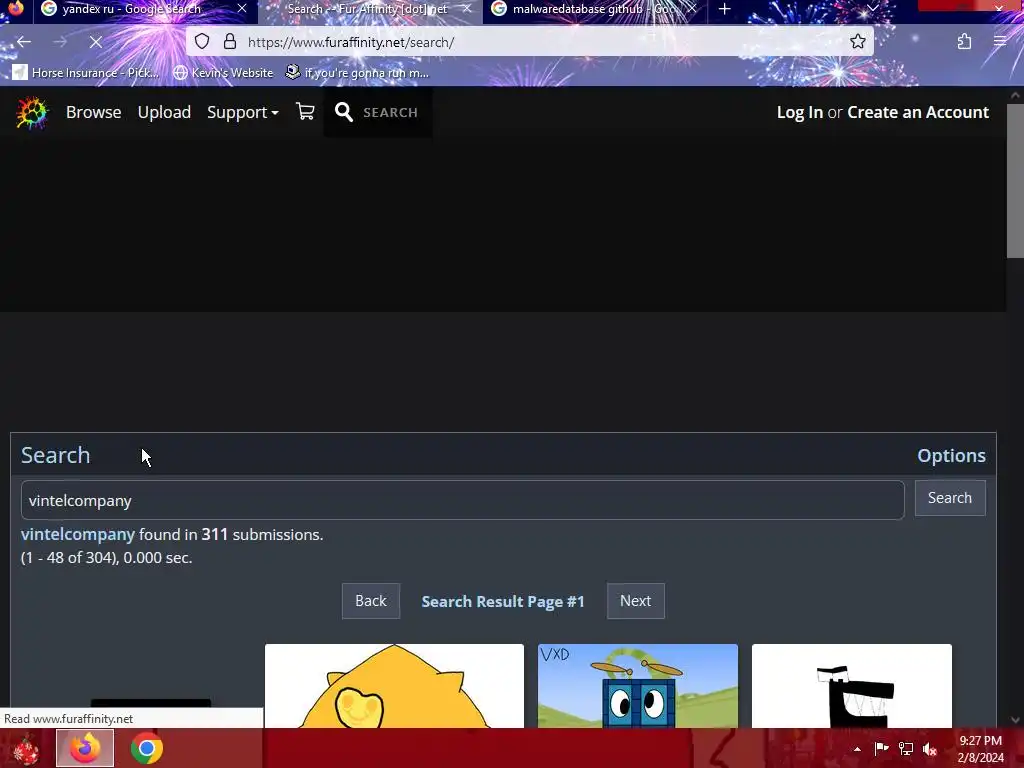
Task: Click the page vertical scrollbar thumb
Action: click(1015, 180)
